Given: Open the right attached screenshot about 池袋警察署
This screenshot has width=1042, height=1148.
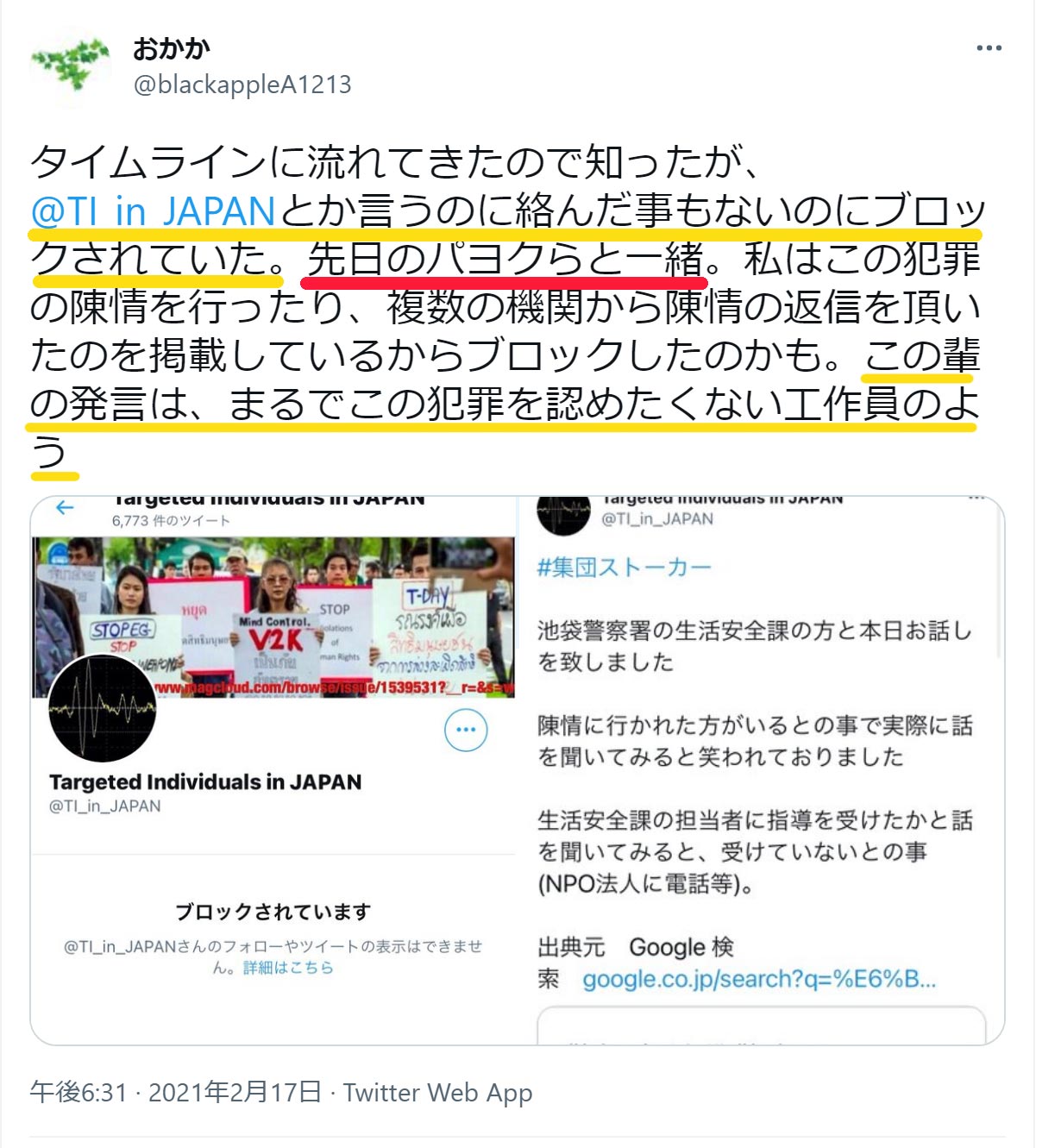Looking at the screenshot, I should click(x=761, y=770).
